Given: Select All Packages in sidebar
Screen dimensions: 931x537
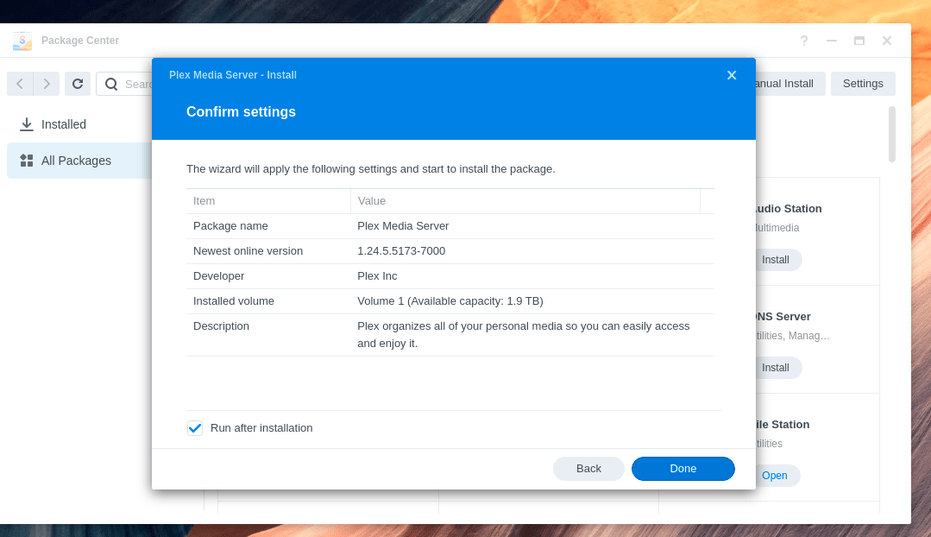Looking at the screenshot, I should point(79,160).
